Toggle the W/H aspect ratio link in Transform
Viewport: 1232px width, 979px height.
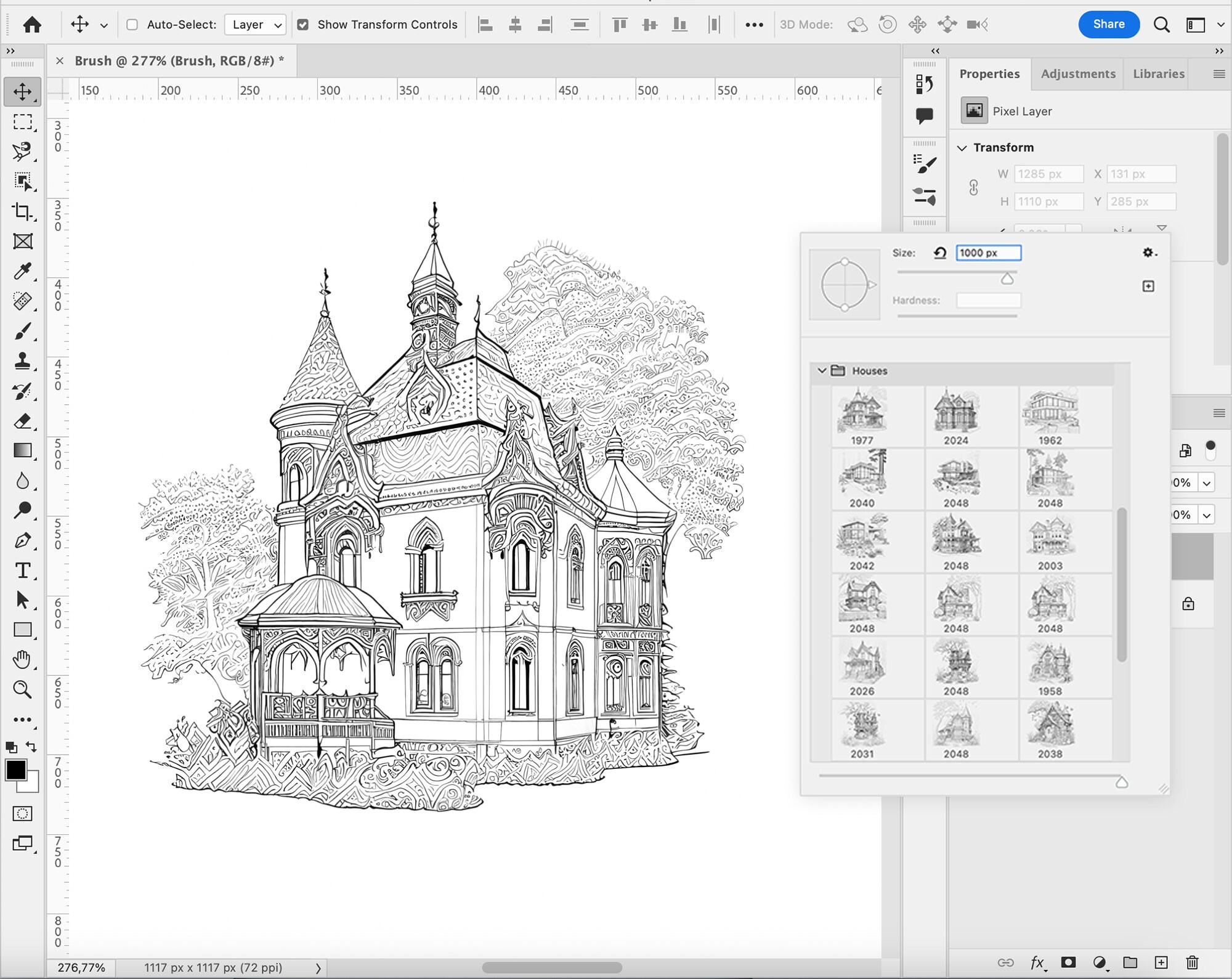tap(973, 187)
